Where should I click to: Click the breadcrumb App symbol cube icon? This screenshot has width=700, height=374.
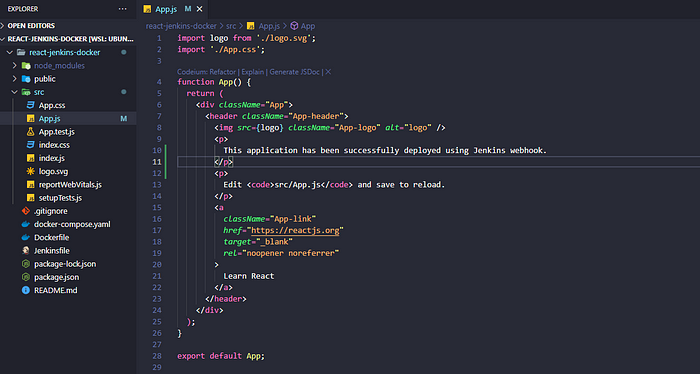coord(294,26)
